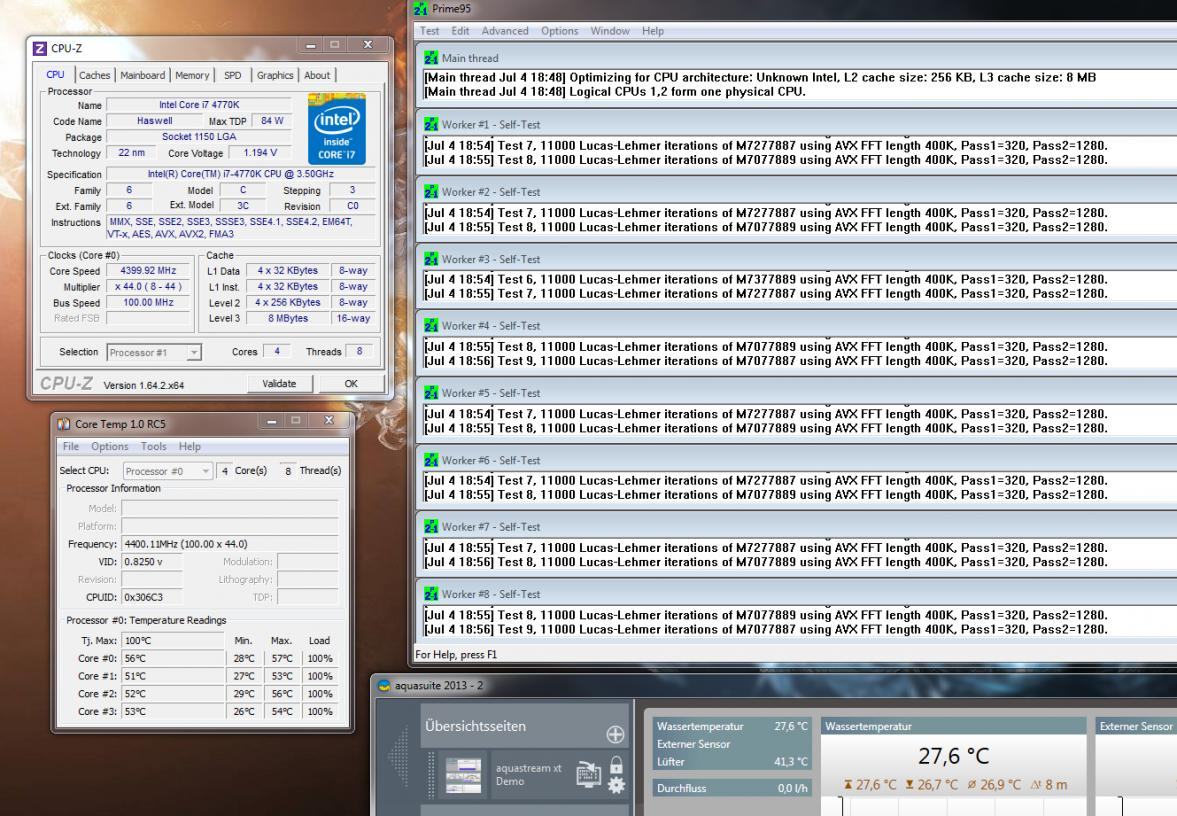The image size is (1177, 816).
Task: Open the Window menu in Prime95
Action: tap(610, 31)
